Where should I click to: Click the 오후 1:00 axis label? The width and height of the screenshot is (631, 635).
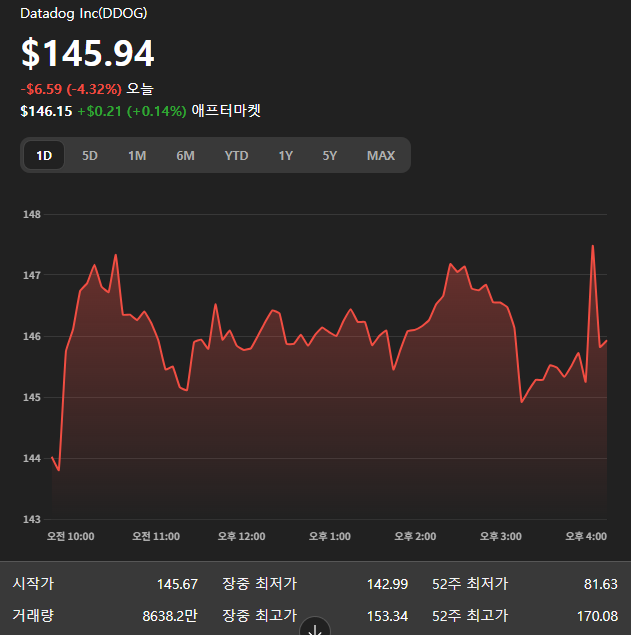tap(330, 536)
